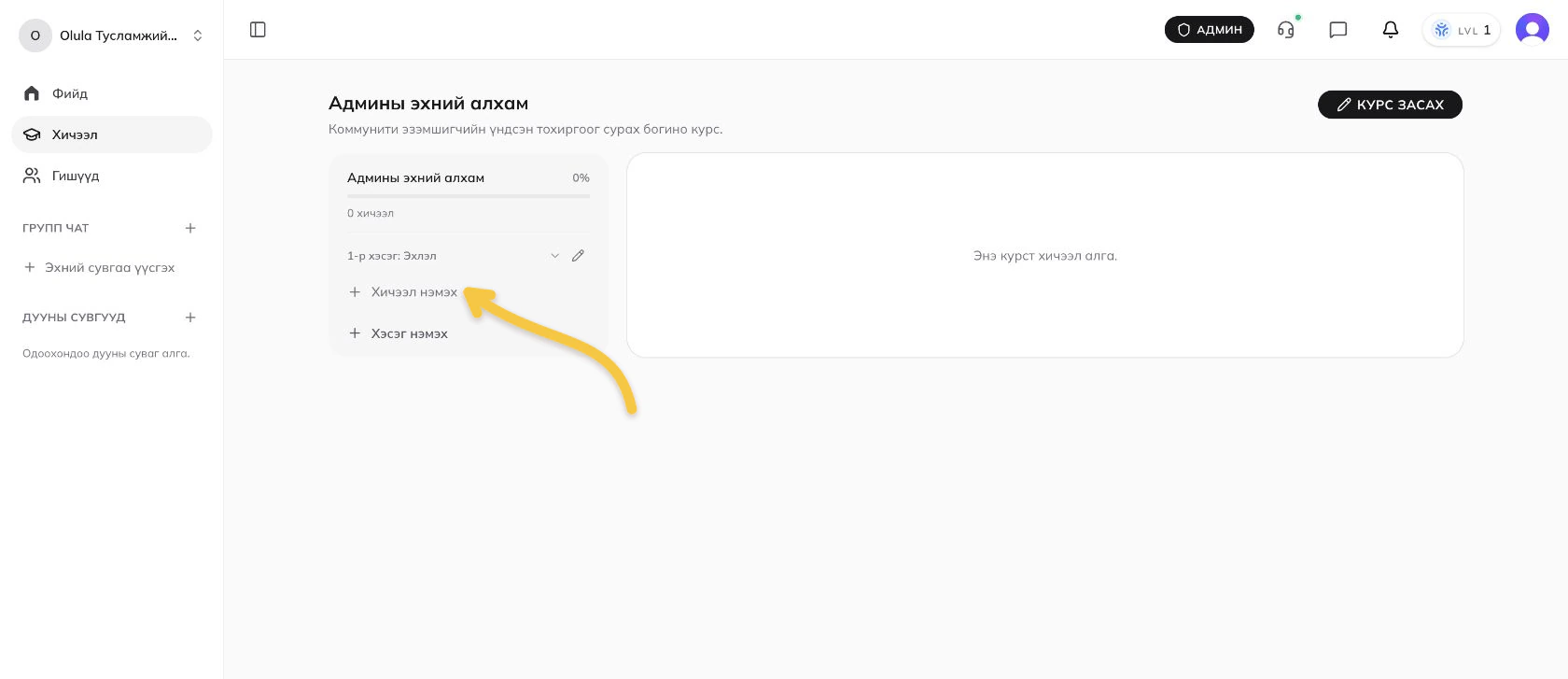Open the notifications bell
The height and width of the screenshot is (679, 1568).
coord(1391,30)
